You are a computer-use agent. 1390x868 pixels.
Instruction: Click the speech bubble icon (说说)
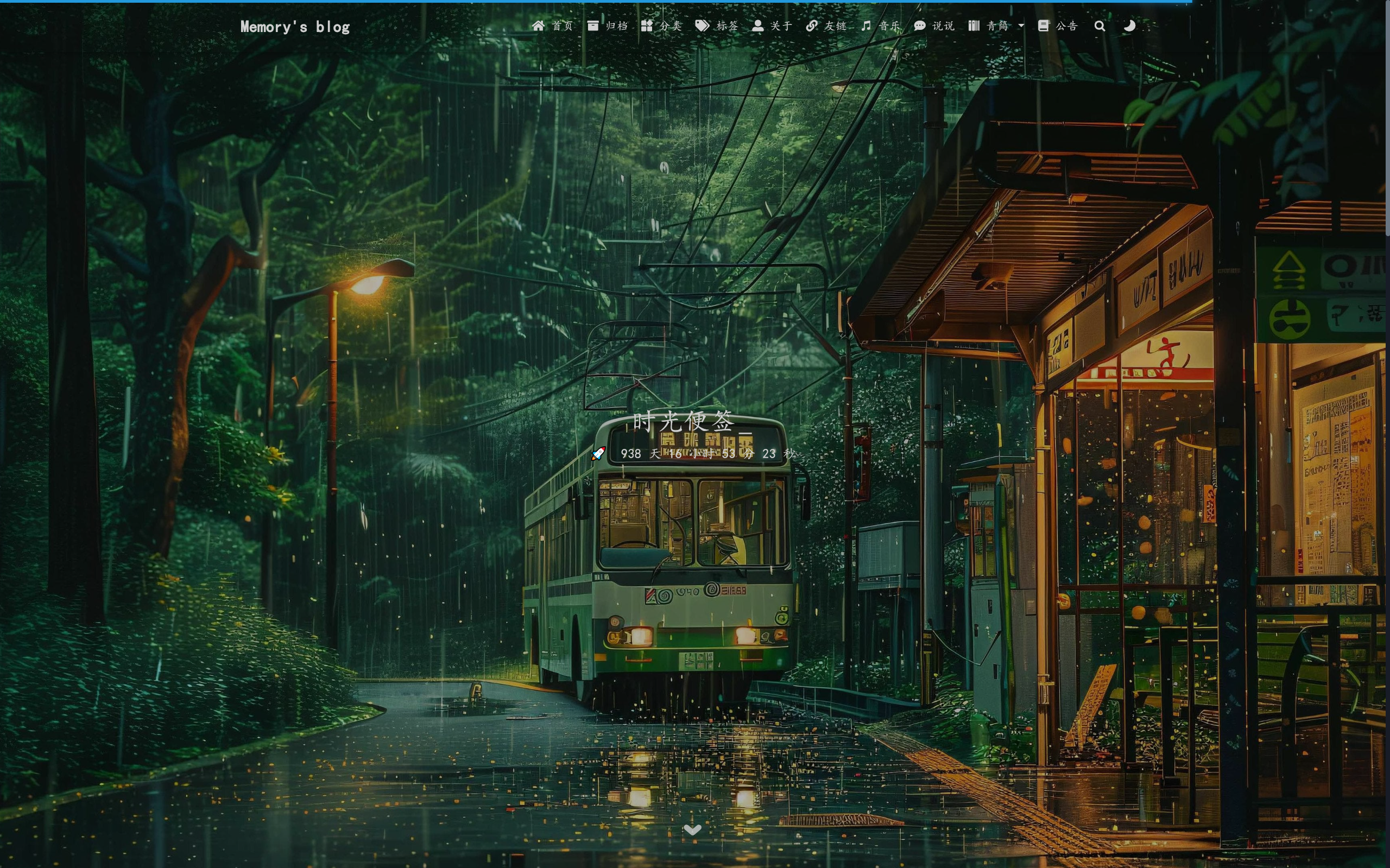point(920,26)
